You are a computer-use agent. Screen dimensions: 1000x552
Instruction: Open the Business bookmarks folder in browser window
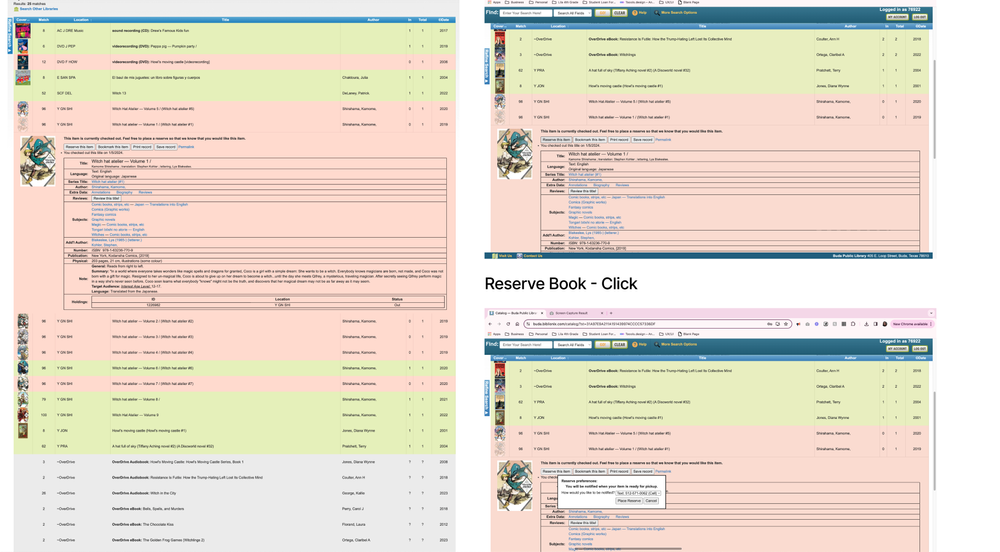point(514,334)
